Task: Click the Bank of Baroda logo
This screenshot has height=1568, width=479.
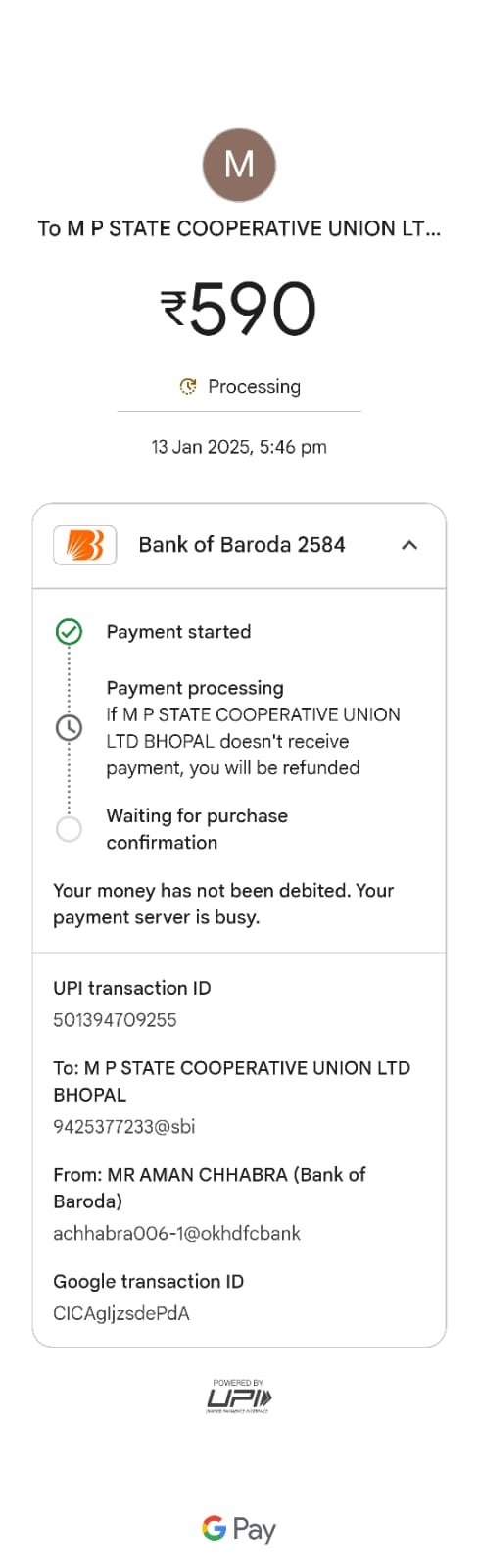Action: point(85,545)
